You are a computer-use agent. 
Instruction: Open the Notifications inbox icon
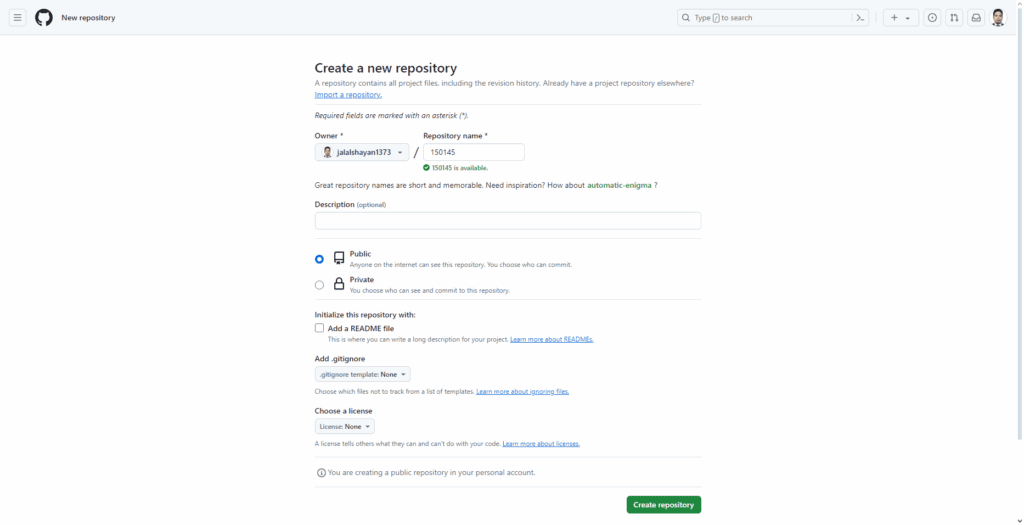976,18
